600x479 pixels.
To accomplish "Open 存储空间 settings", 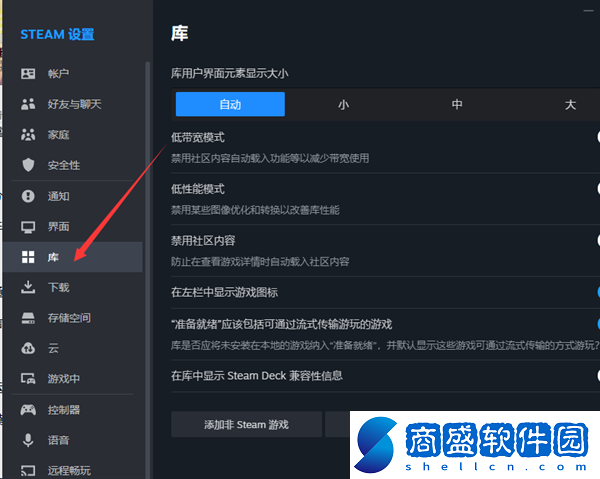I will tap(73, 318).
